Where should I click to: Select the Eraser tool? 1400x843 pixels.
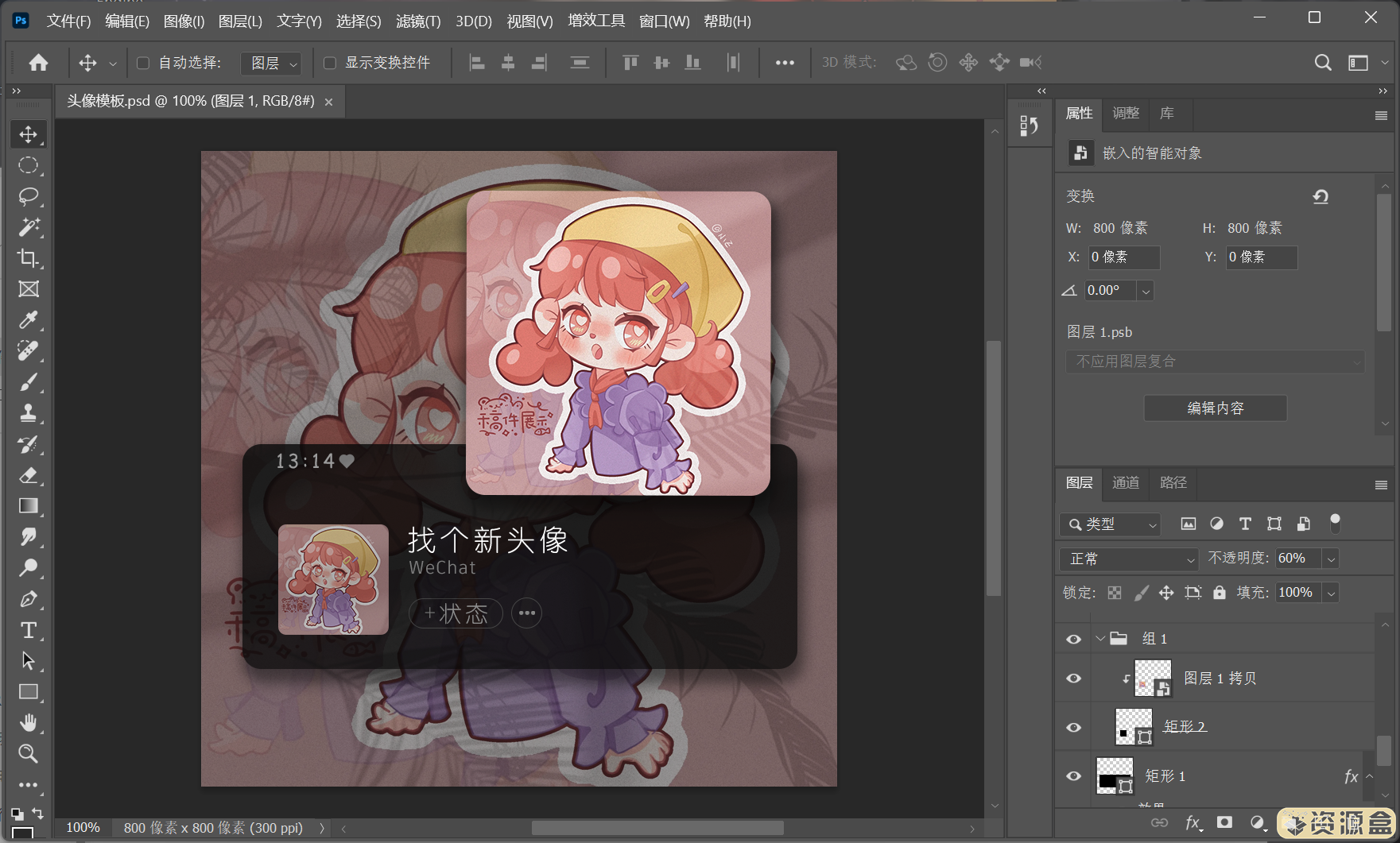29,475
